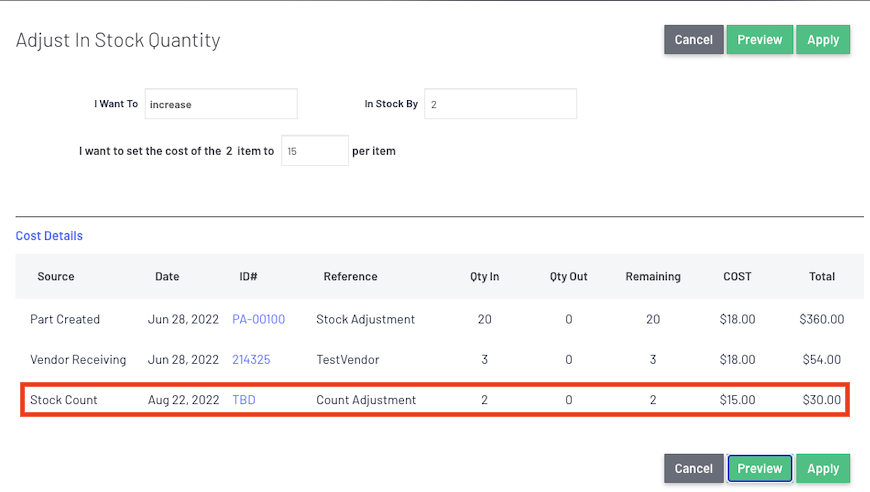This screenshot has height=492, width=870.
Task: Focus the 'In Stock By' quantity field
Action: click(500, 104)
